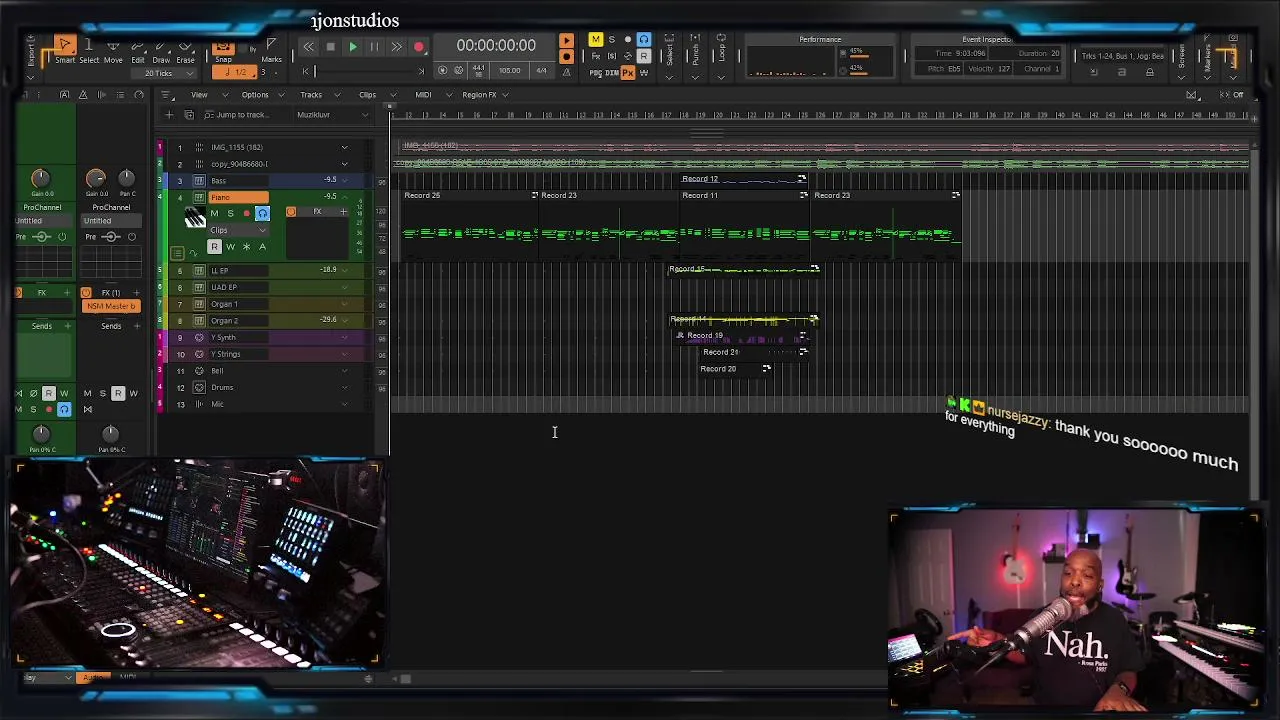Image resolution: width=1280 pixels, height=720 pixels.
Task: Stop playback in transport
Action: coord(330,46)
